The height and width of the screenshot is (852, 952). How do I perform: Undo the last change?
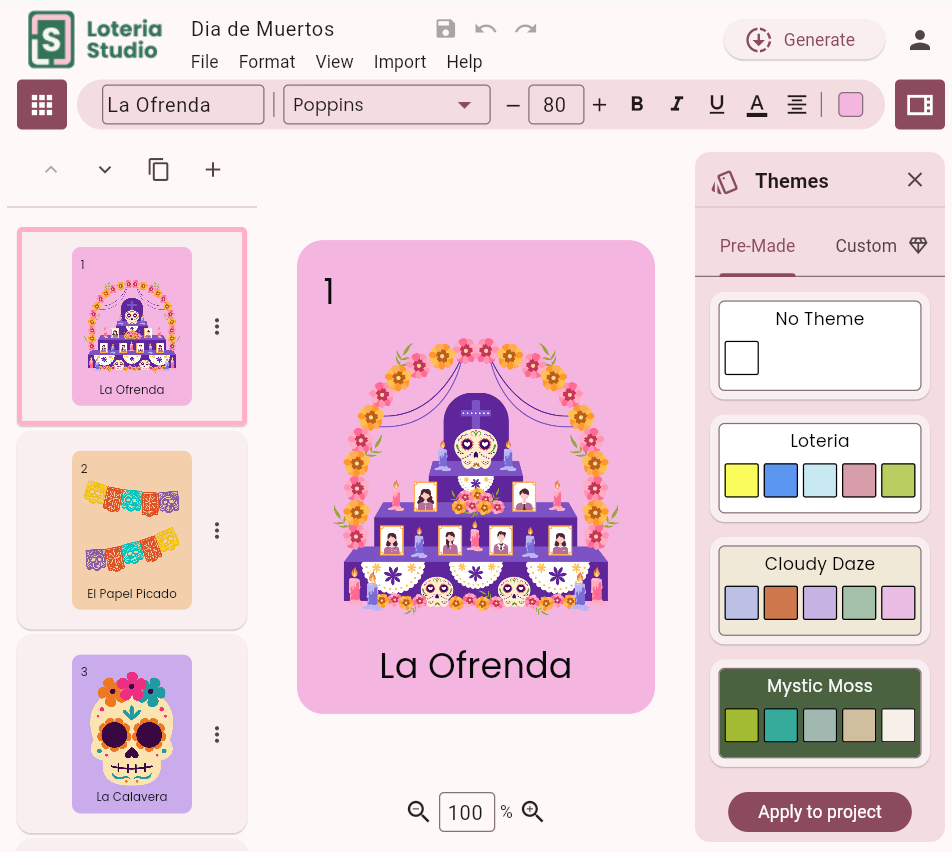[x=486, y=29]
